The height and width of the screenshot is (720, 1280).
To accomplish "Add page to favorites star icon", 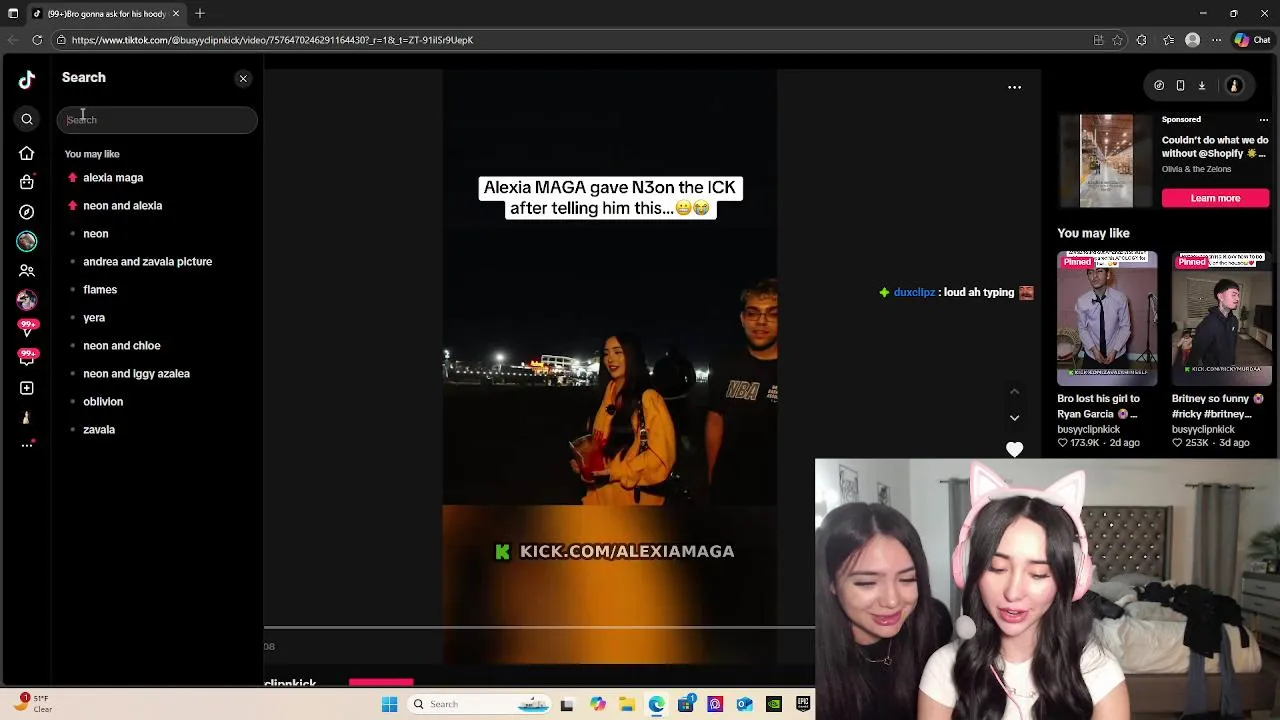I will point(1117,40).
